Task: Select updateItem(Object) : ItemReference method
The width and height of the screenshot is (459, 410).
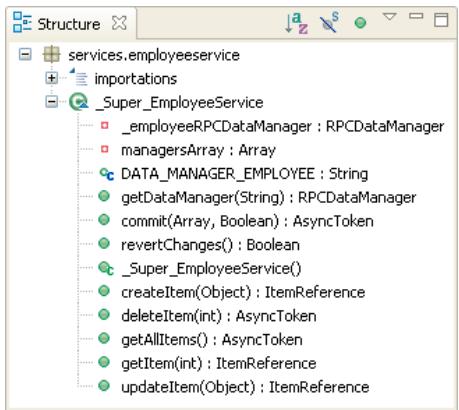Action: 245,387
